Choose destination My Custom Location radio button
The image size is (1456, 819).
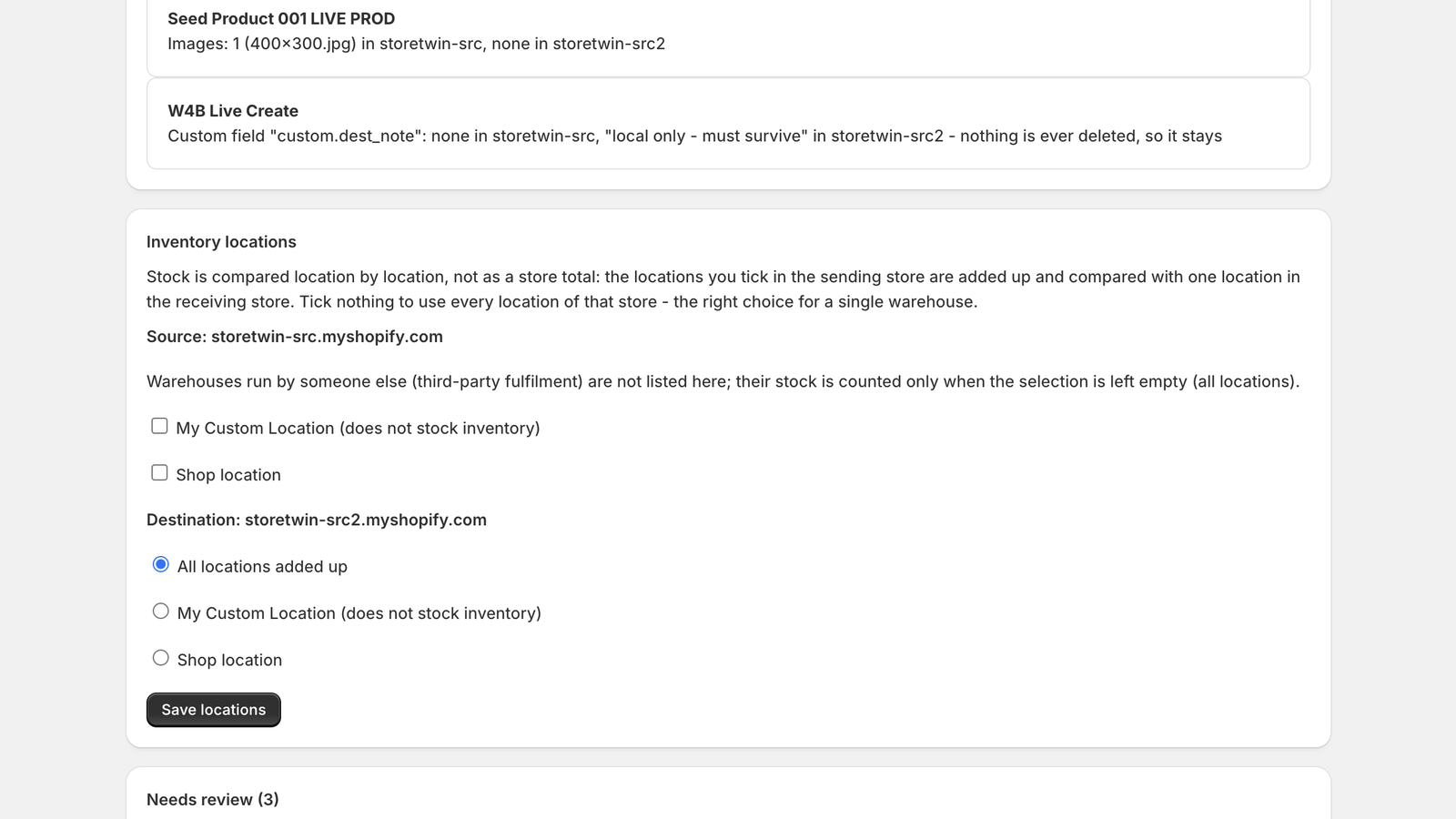coord(161,612)
